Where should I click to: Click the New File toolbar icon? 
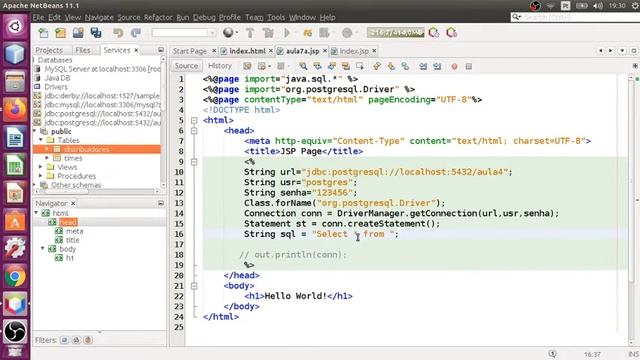[43, 33]
